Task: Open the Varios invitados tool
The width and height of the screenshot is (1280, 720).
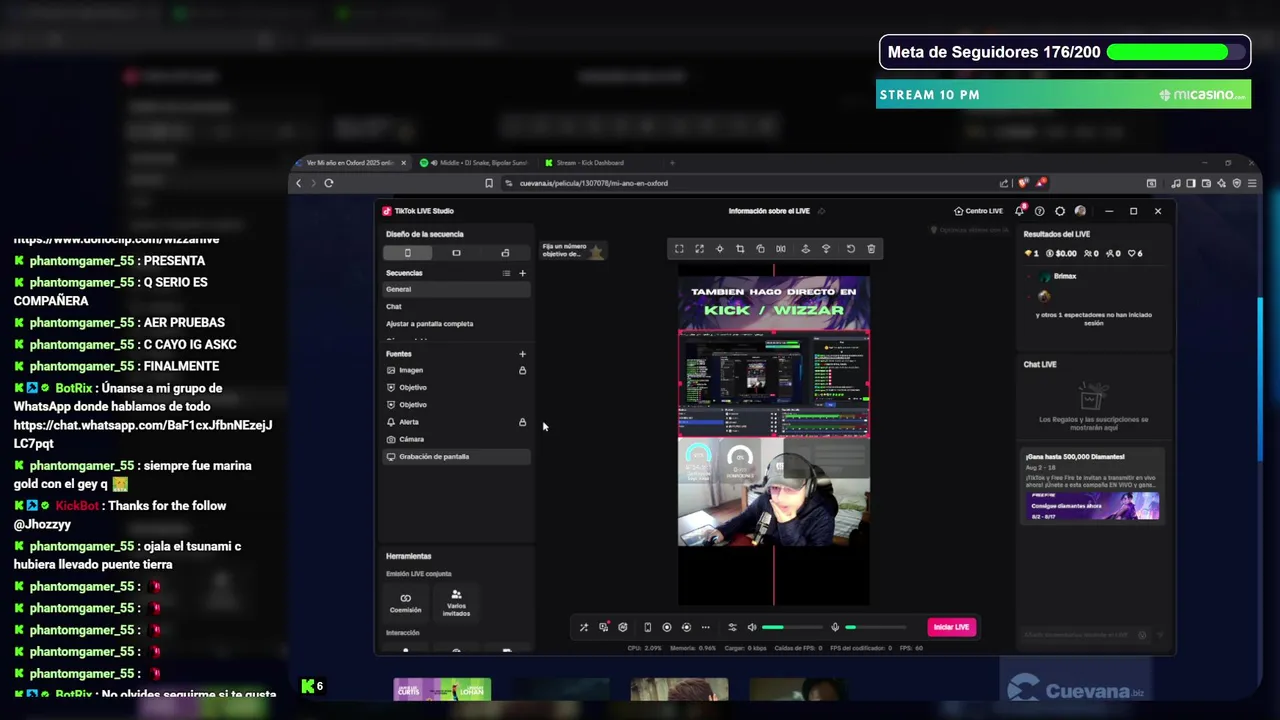Action: click(x=456, y=602)
